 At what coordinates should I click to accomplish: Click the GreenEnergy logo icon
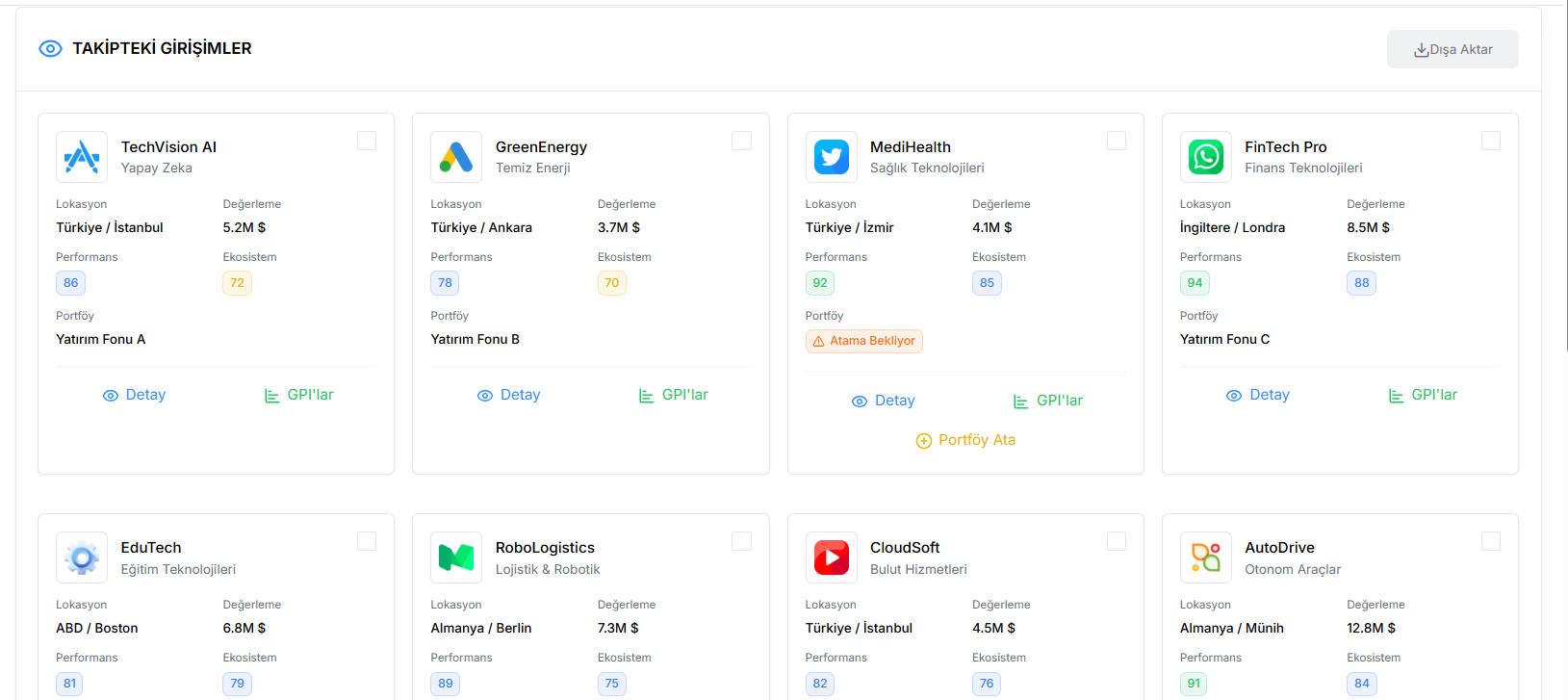pos(456,157)
